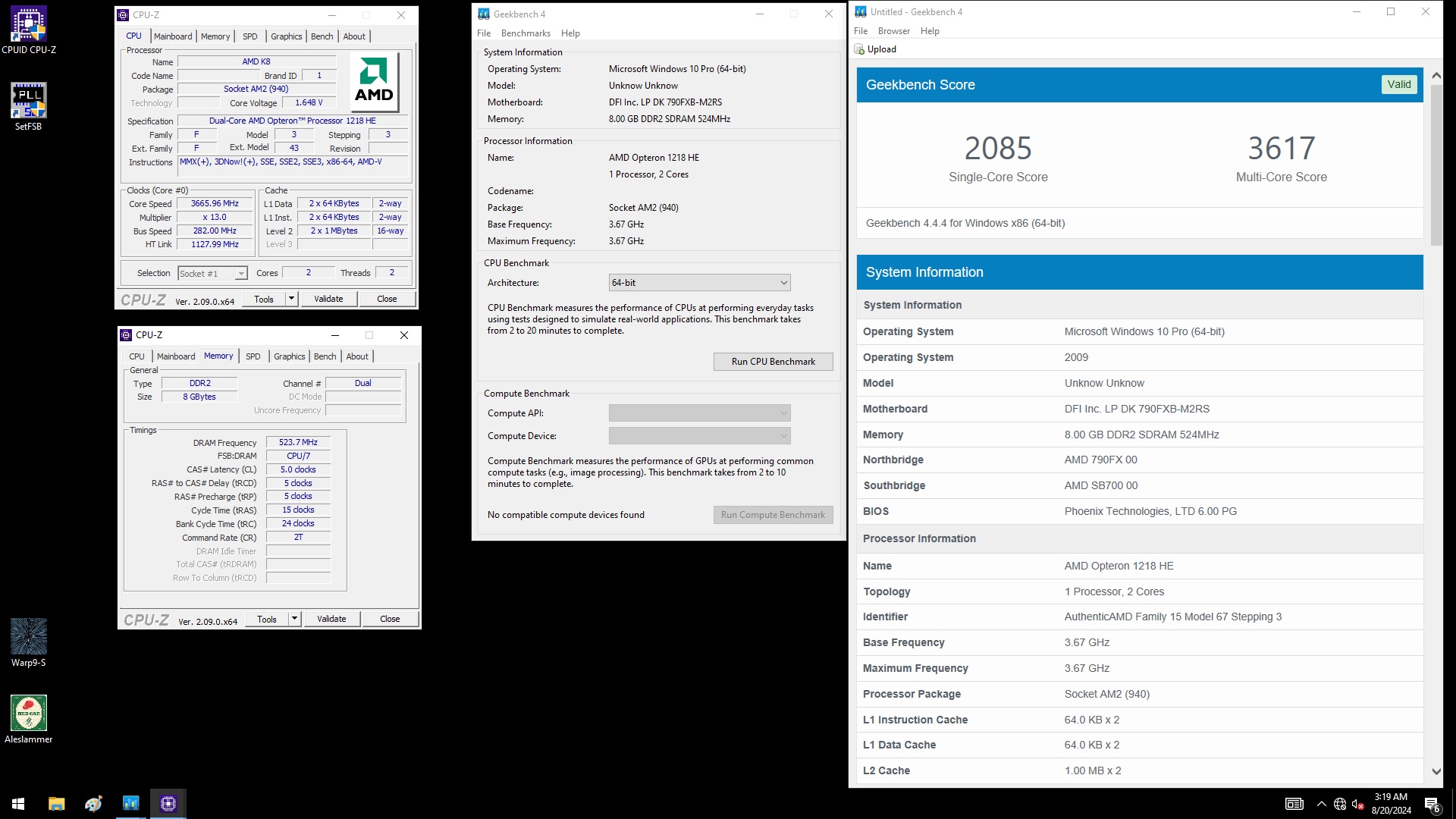
Task: Open the File menu in the Untitled - Geekbench 4 window
Action: tap(861, 31)
